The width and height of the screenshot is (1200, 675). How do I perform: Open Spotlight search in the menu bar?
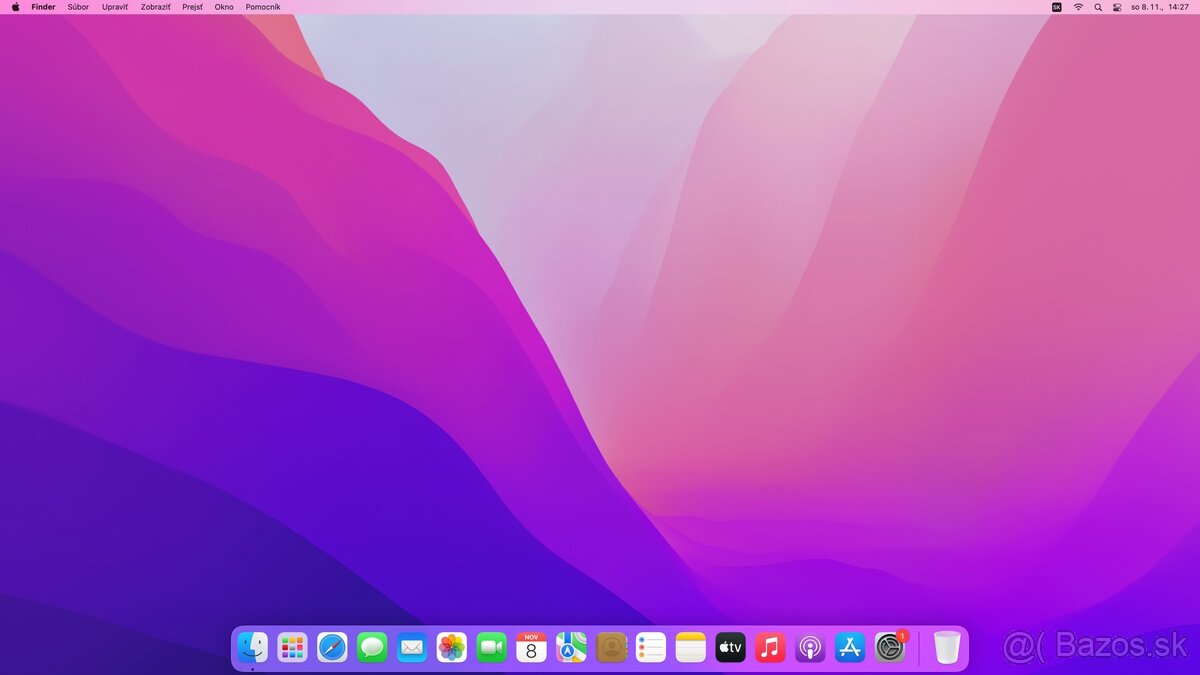[1097, 7]
